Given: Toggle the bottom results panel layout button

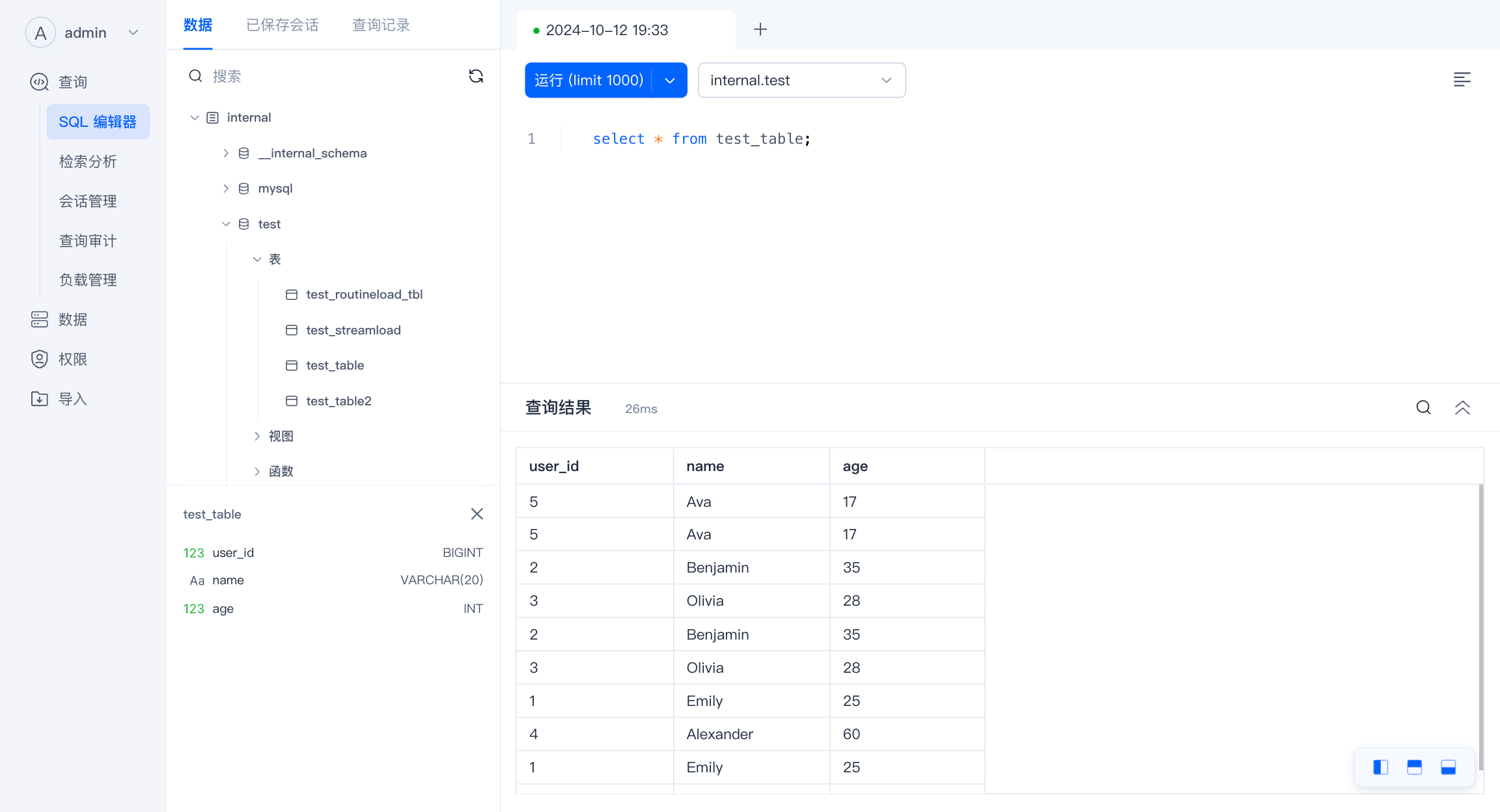Looking at the screenshot, I should [x=1448, y=768].
